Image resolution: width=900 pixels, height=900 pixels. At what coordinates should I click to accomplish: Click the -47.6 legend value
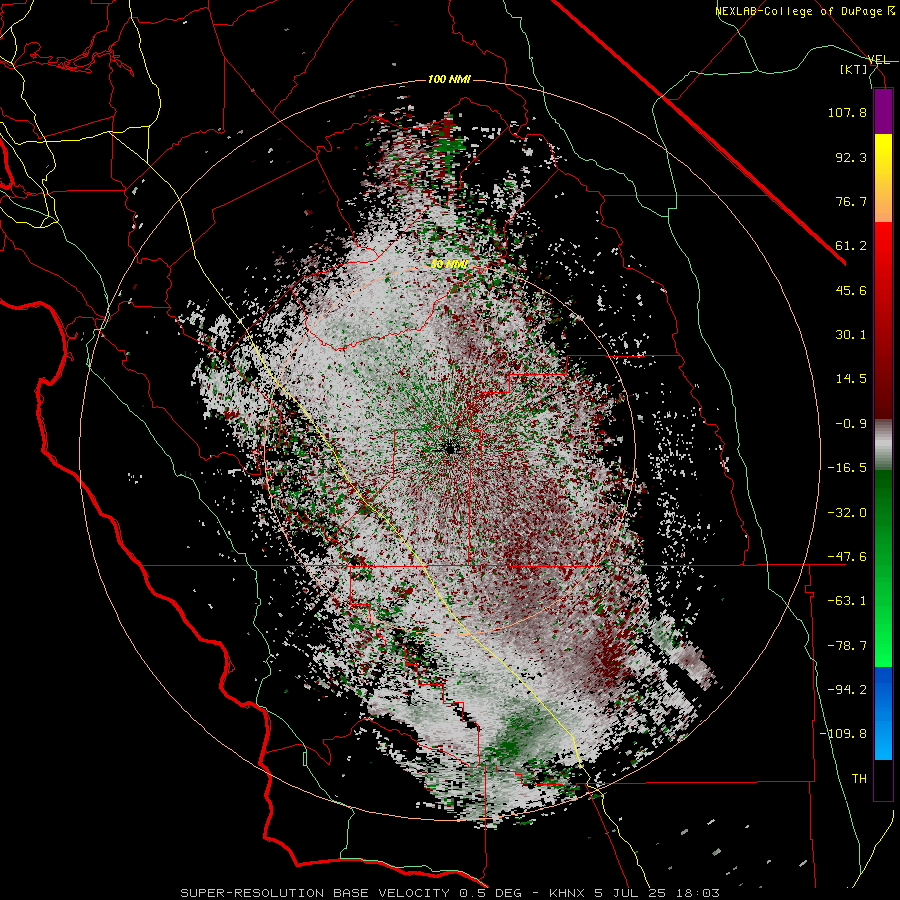[847, 557]
